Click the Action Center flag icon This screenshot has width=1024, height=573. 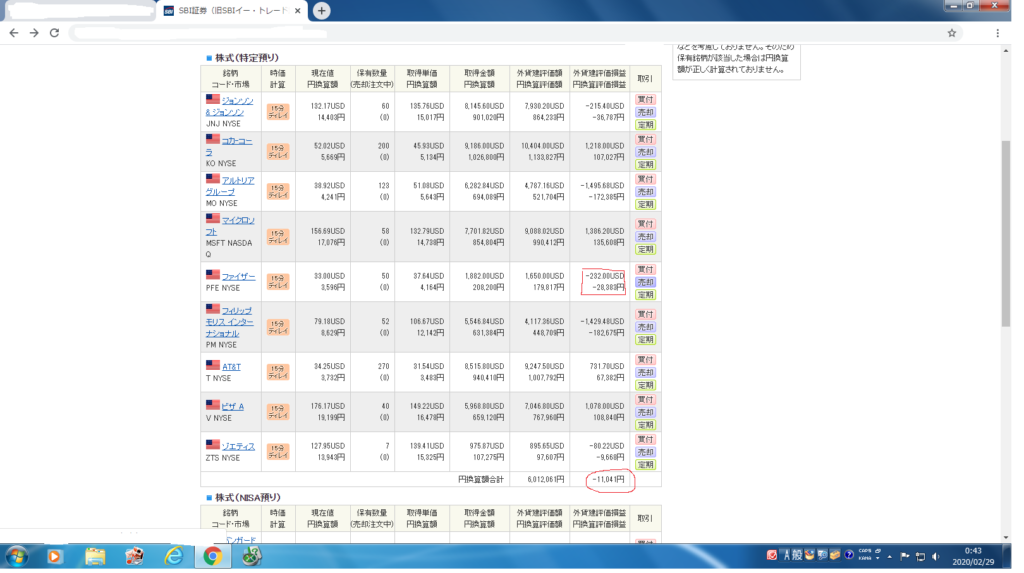[x=904, y=557]
